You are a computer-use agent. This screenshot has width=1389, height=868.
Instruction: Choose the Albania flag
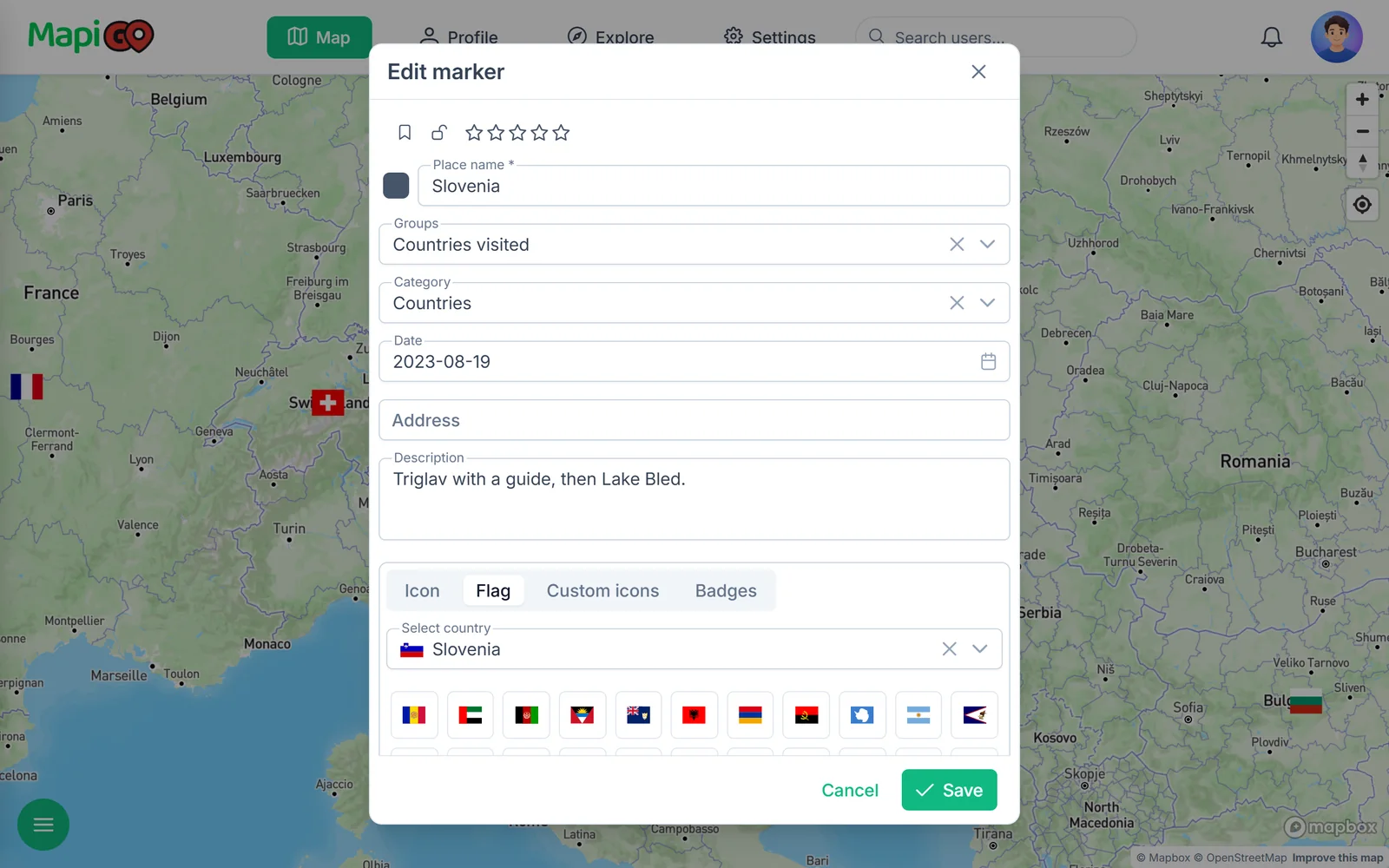coord(694,715)
